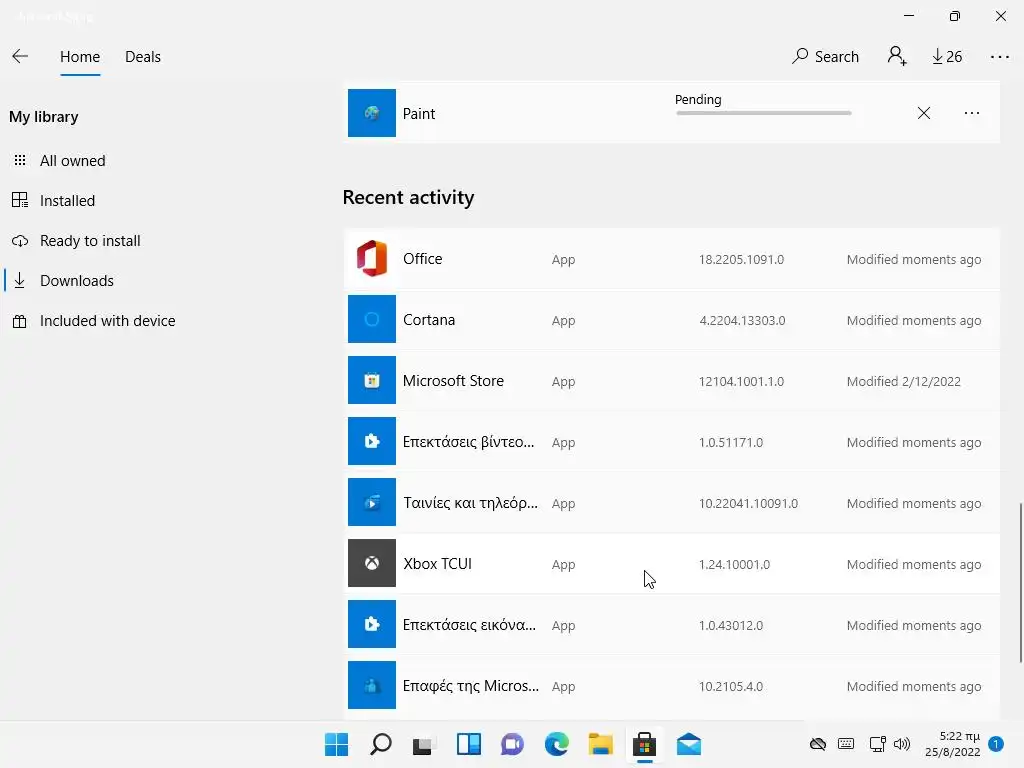
Task: Click the account sign-in icon
Action: pyautogui.click(x=897, y=56)
